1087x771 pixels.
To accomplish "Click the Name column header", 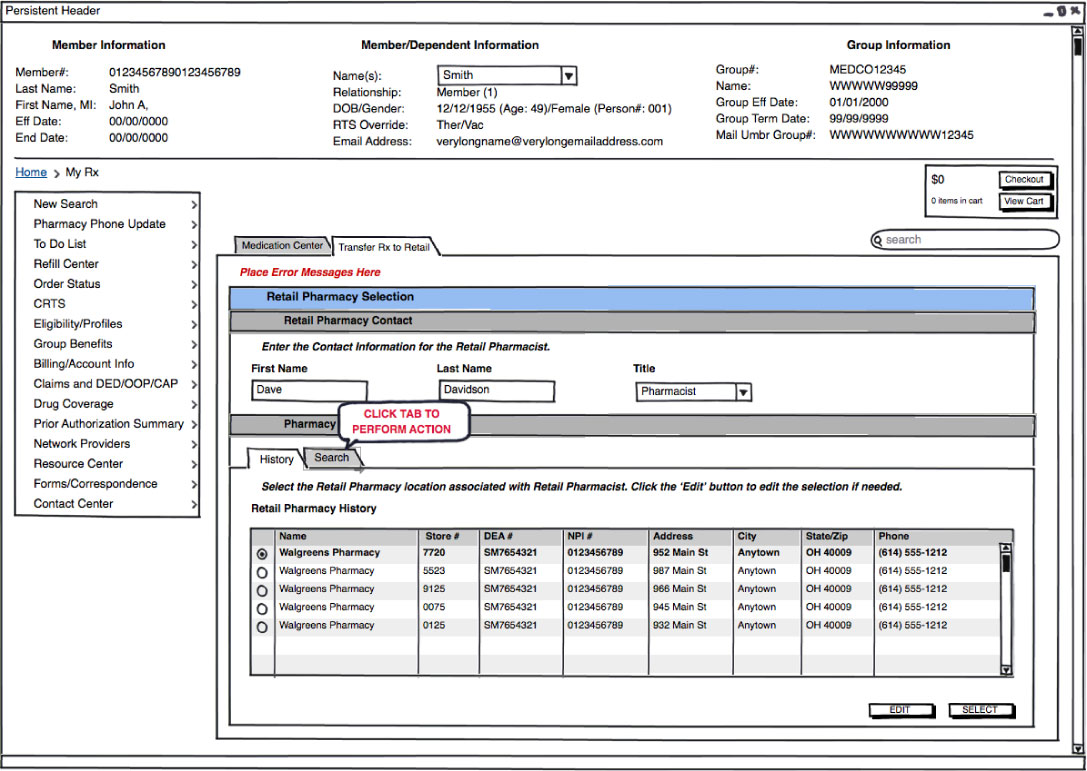I will (347, 537).
